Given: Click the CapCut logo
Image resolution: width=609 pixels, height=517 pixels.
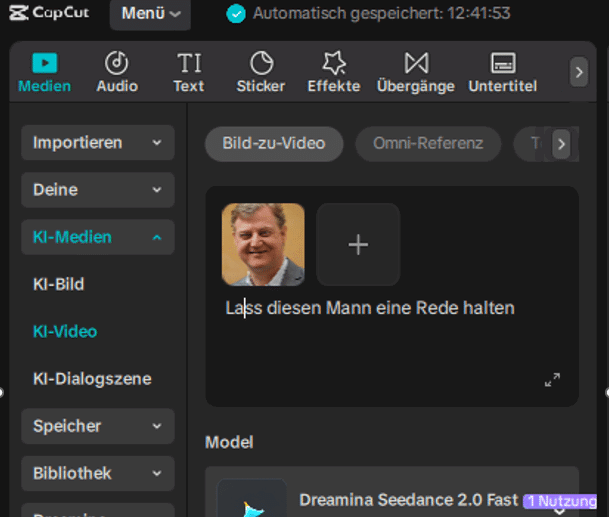Looking at the screenshot, I should click(49, 13).
